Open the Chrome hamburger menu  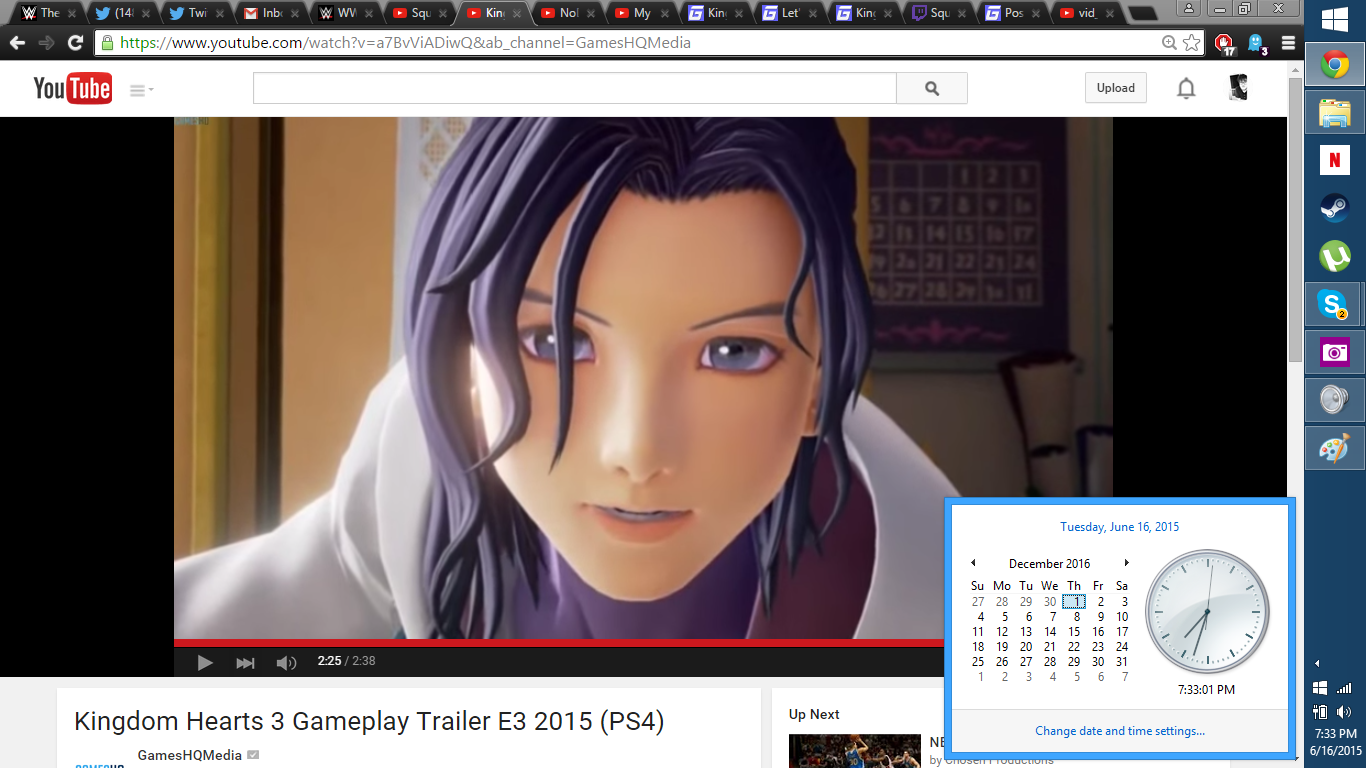(1288, 43)
